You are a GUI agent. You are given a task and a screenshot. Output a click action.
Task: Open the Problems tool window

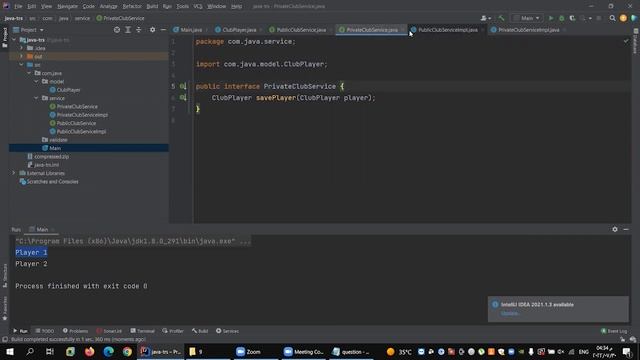pos(76,331)
